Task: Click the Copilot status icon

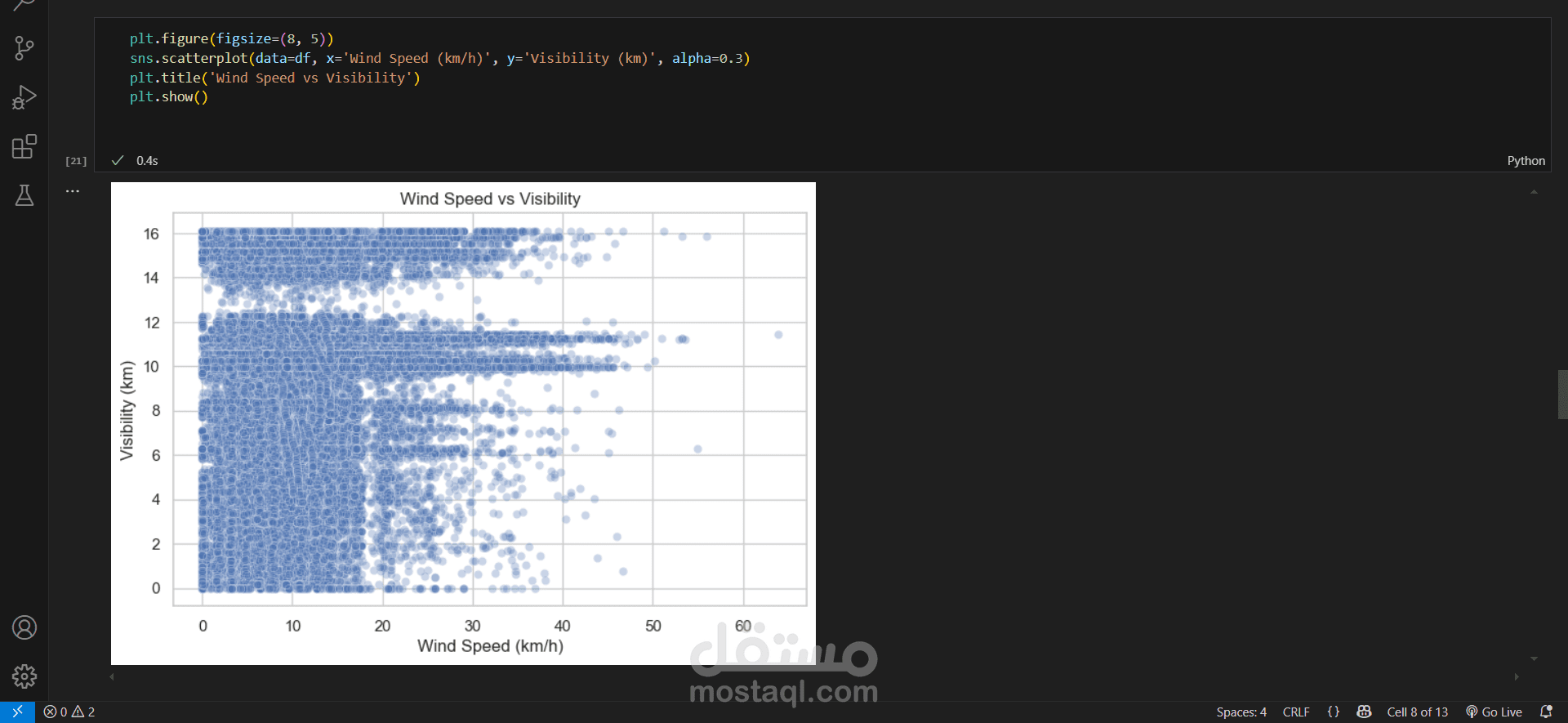Action: [x=1364, y=712]
